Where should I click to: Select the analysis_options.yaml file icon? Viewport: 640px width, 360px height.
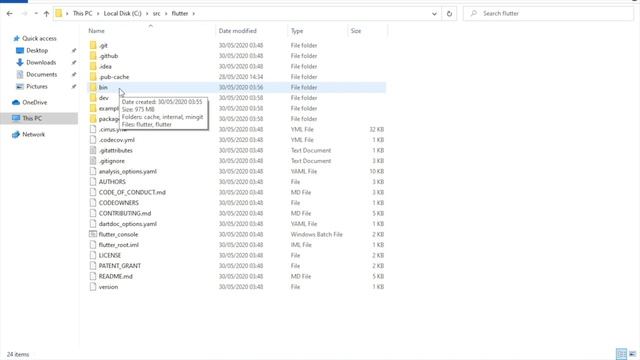pyautogui.click(x=93, y=171)
